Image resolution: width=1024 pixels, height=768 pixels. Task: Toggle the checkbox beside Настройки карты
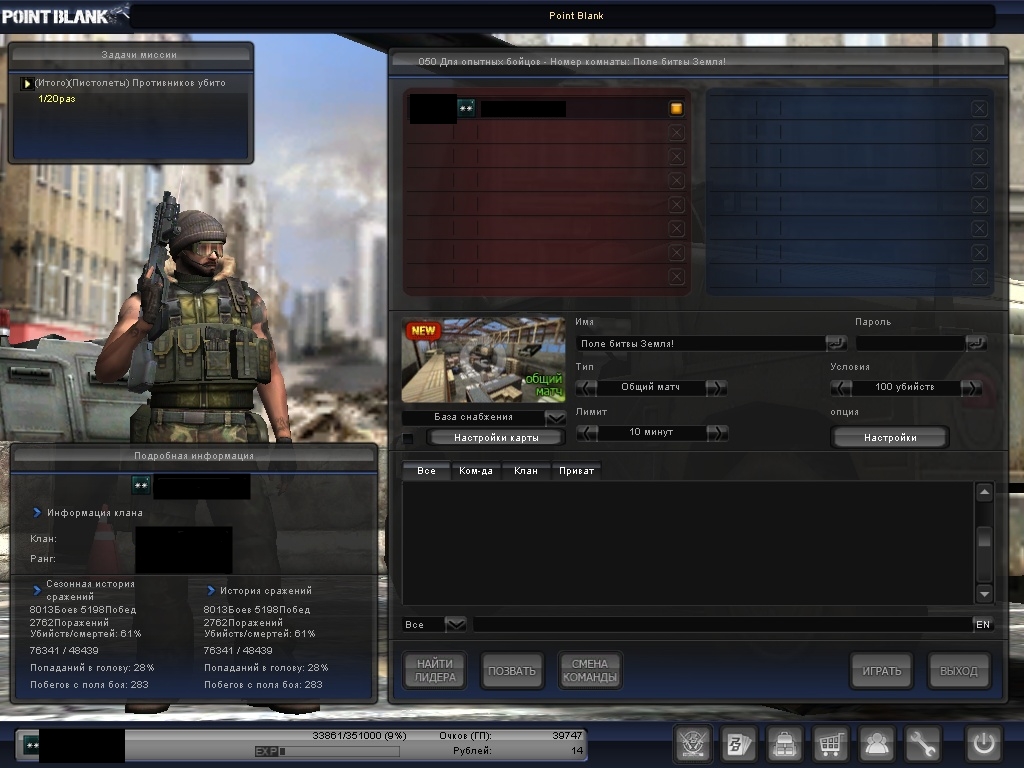tap(408, 438)
